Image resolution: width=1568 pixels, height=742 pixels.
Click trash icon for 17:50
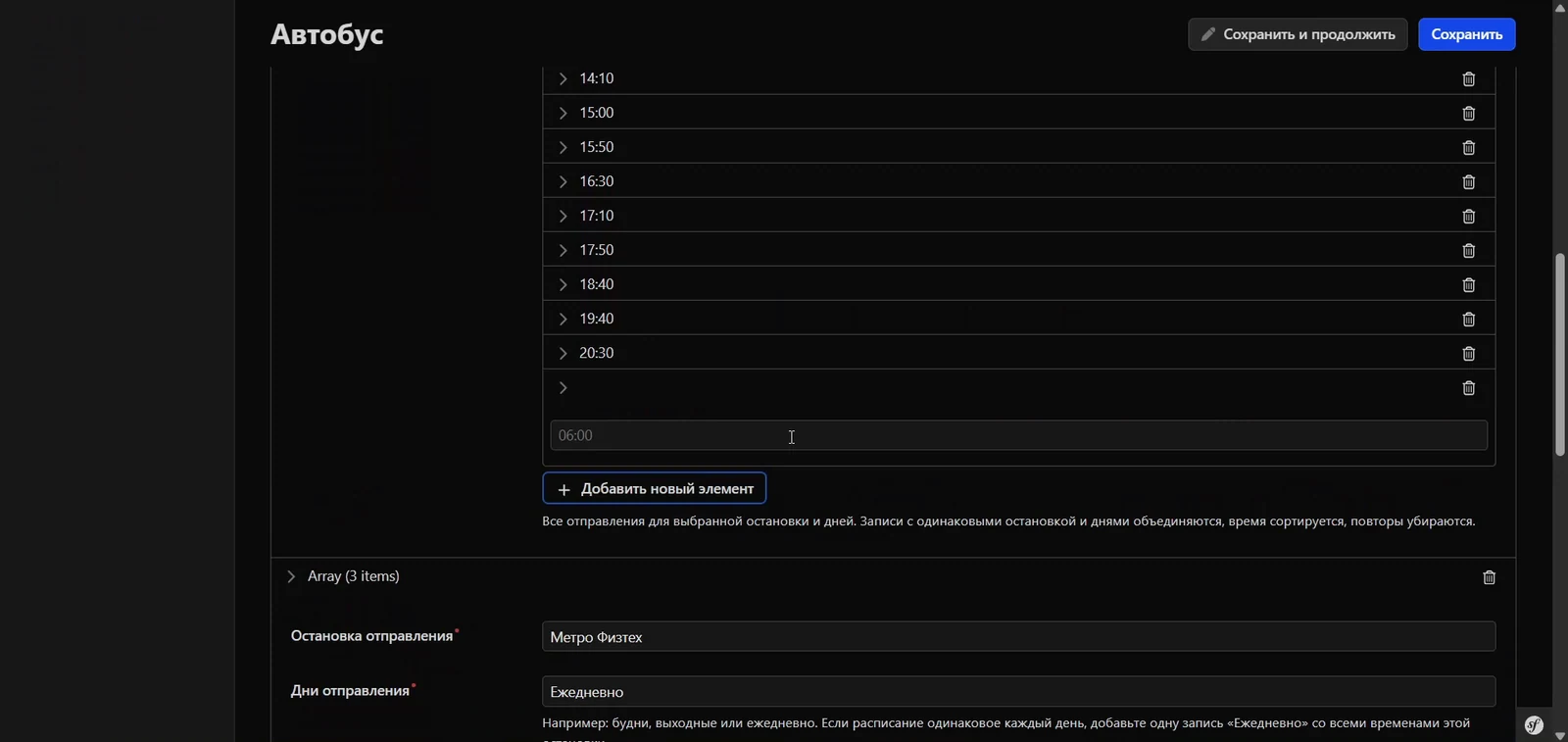[1468, 250]
